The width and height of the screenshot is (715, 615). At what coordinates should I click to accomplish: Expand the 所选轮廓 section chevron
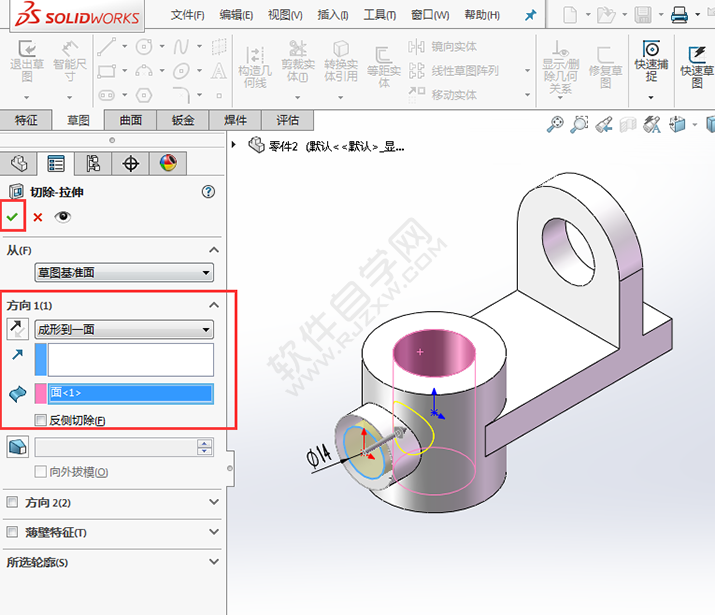214,562
